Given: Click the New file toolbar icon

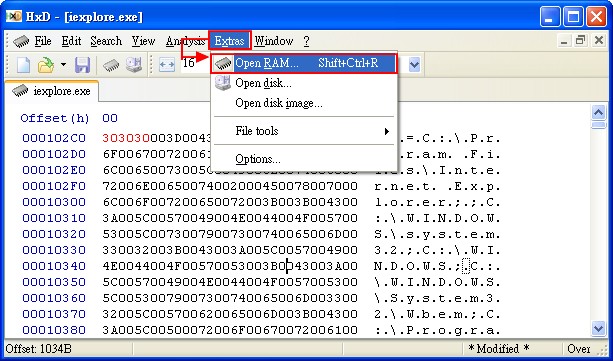Looking at the screenshot, I should [23, 65].
